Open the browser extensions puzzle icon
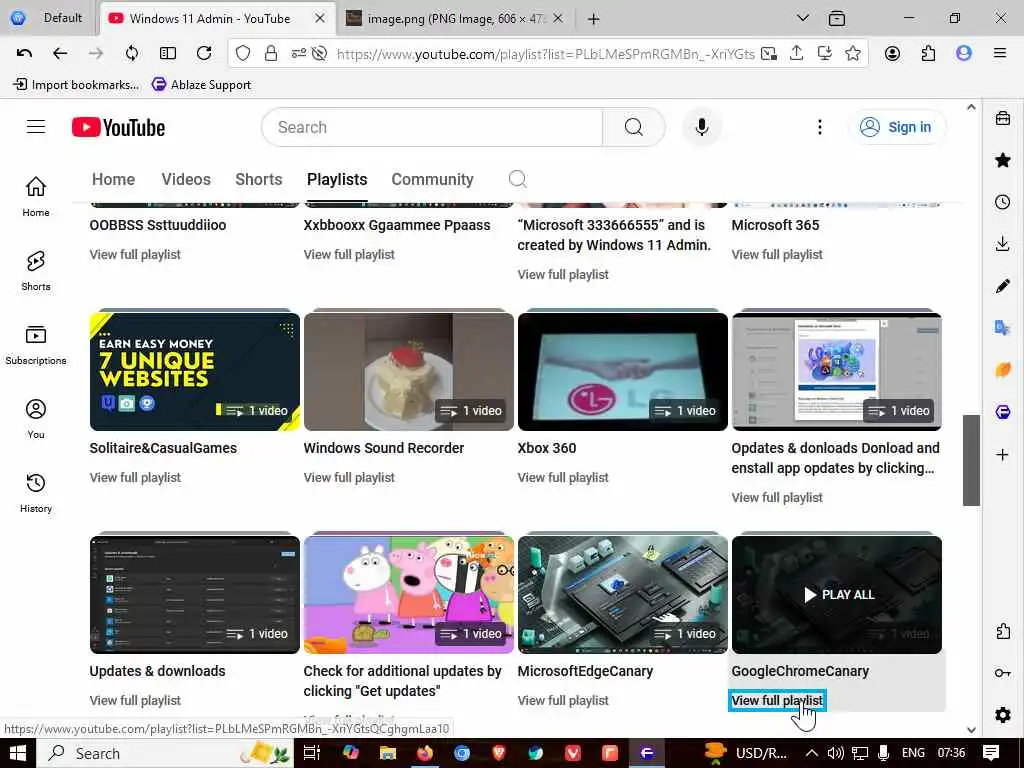This screenshot has width=1024, height=768. pos(928,54)
